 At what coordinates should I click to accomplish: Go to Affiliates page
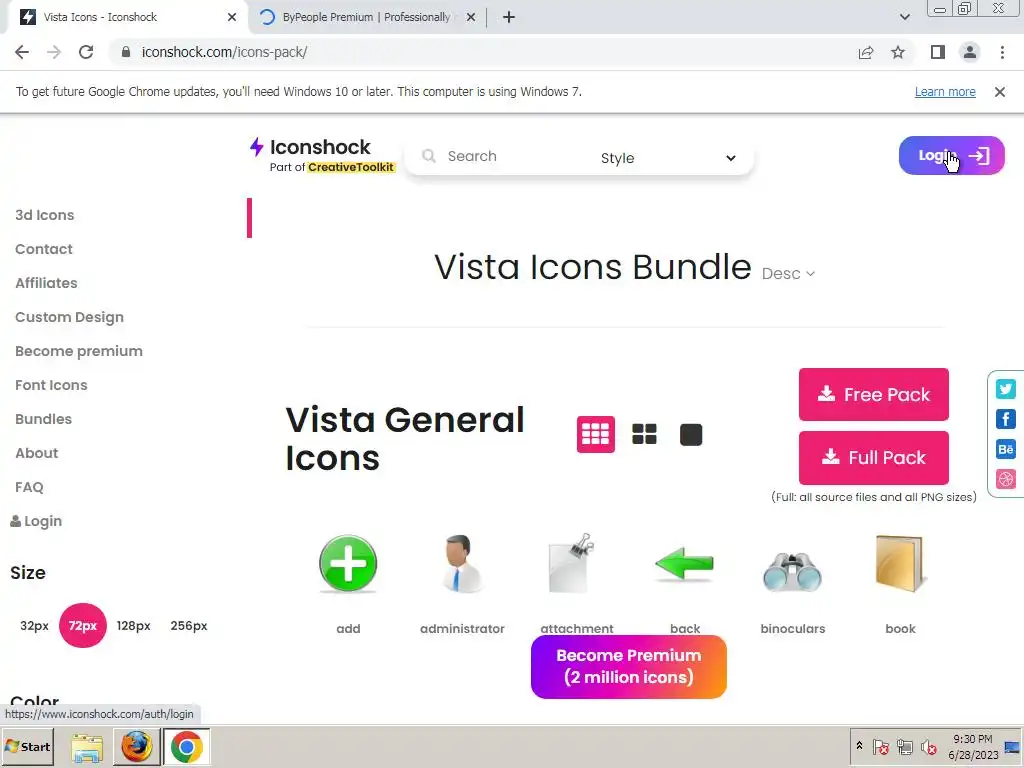[46, 283]
